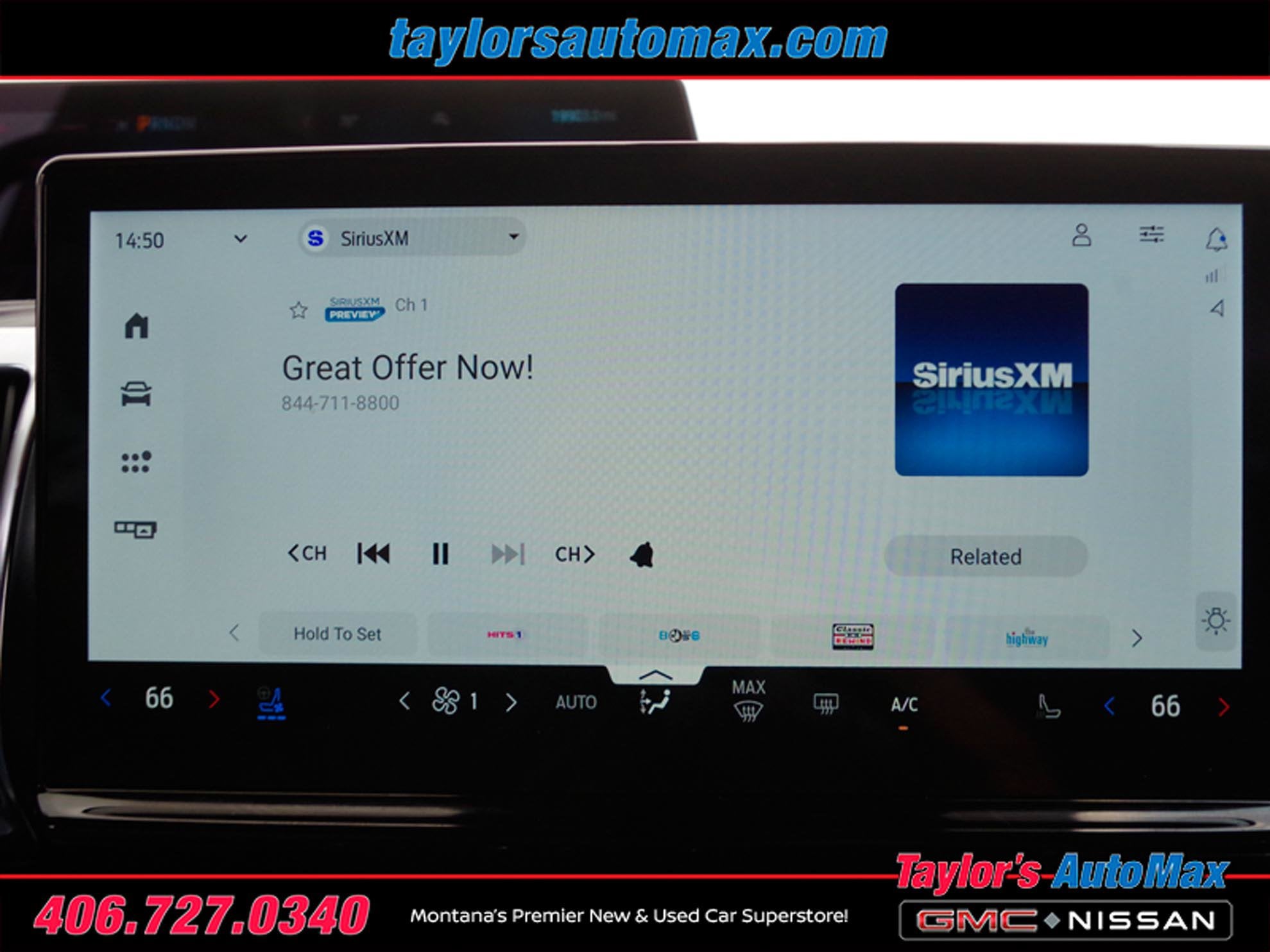Toggle the rear window defrost
Image resolution: width=1270 pixels, height=952 pixels.
[825, 704]
